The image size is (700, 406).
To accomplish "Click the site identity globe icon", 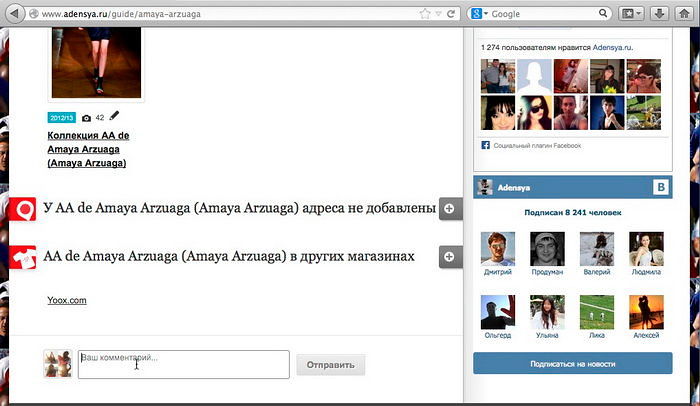I will (x=34, y=14).
